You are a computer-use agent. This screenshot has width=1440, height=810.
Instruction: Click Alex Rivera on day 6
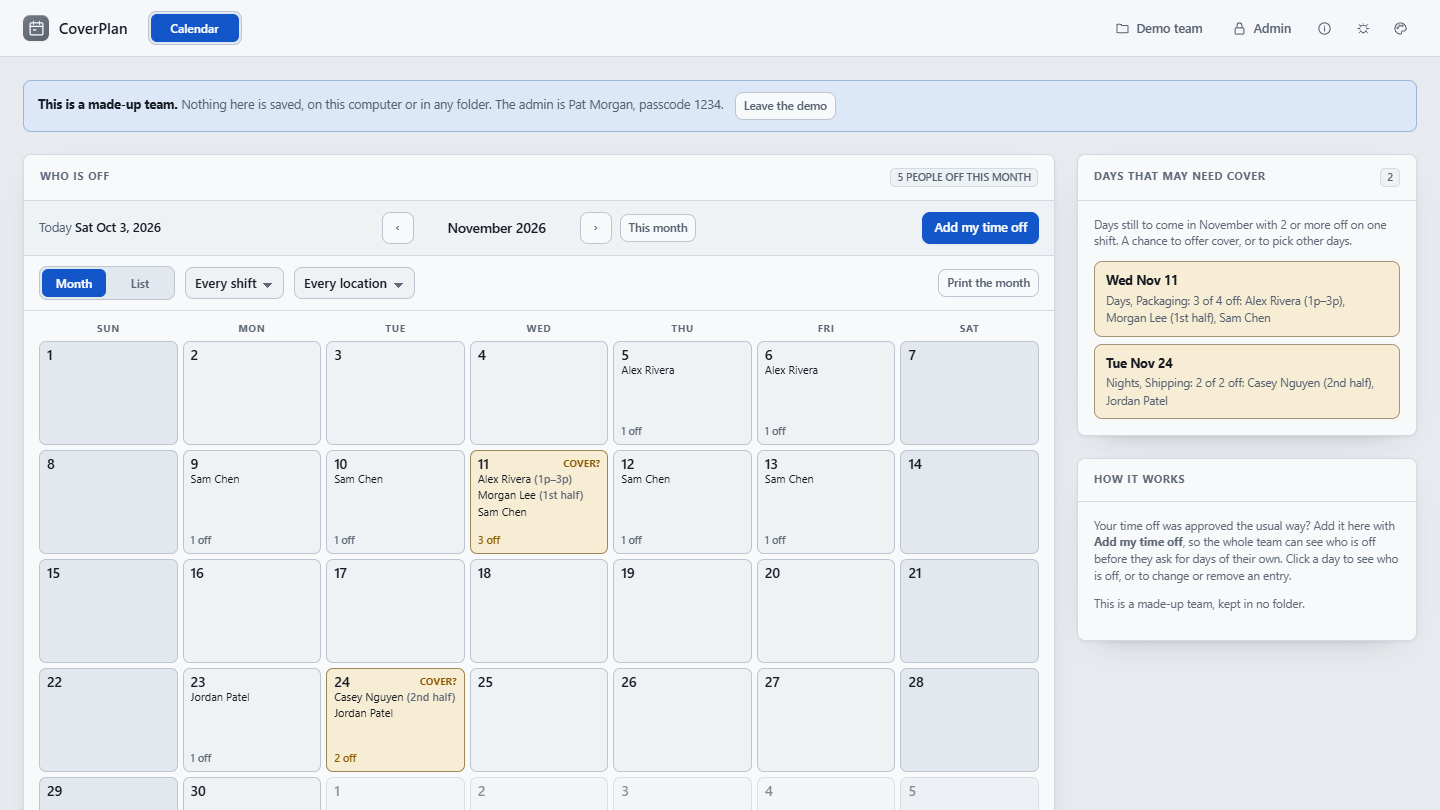click(x=791, y=370)
